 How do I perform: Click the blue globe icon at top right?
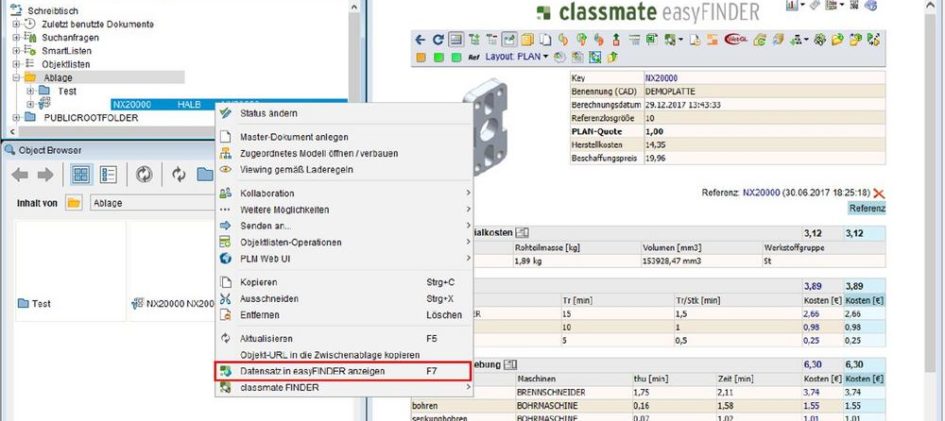coord(871,5)
